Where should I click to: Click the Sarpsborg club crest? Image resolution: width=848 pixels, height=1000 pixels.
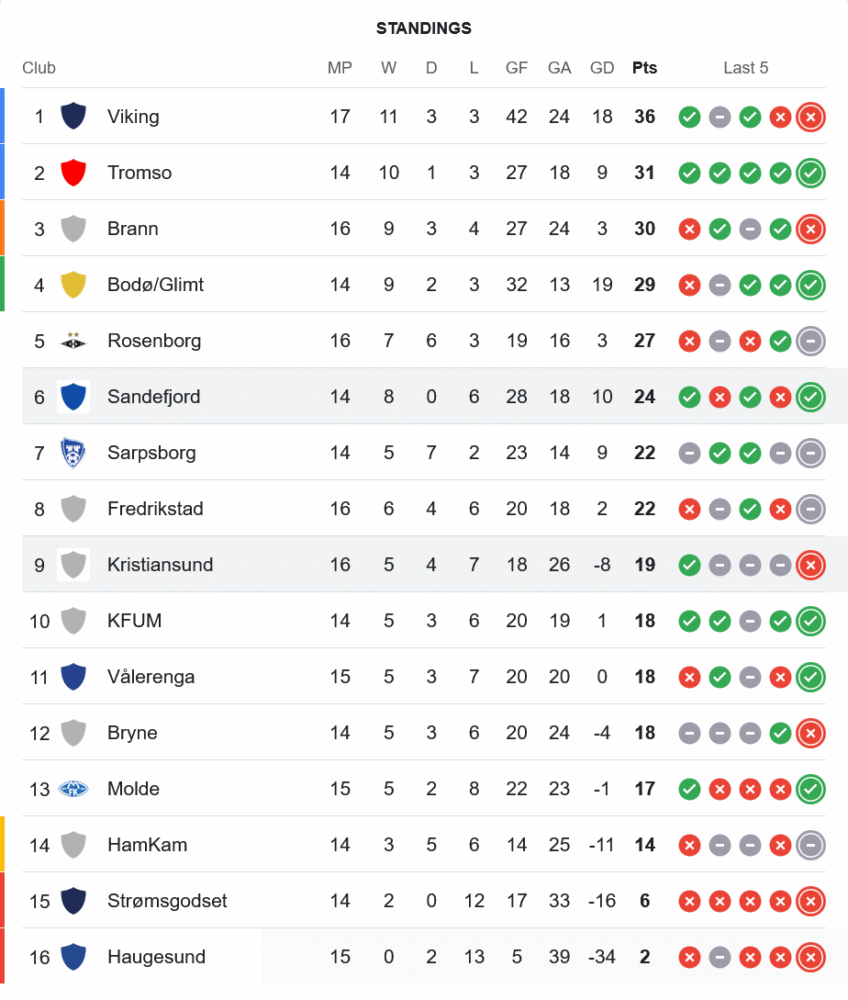(72, 452)
